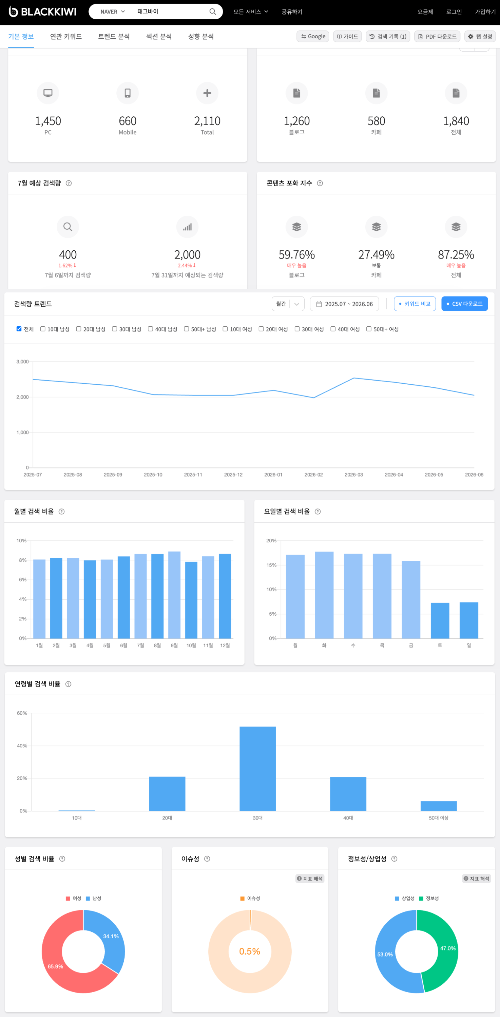Click the plus icon above 2,110 total
Image resolution: width=500 pixels, height=1017 pixels.
(207, 93)
